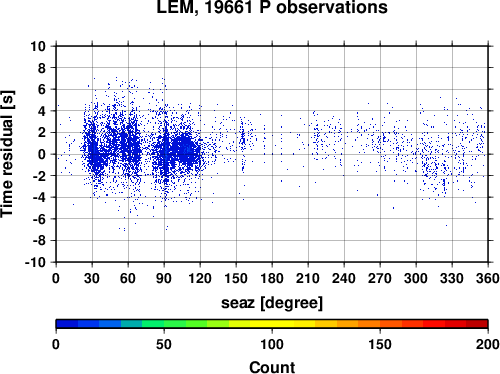Image resolution: width=500 pixels, height=374 pixels.
Task: Click the colorbar tick label 200
Action: coord(488,344)
